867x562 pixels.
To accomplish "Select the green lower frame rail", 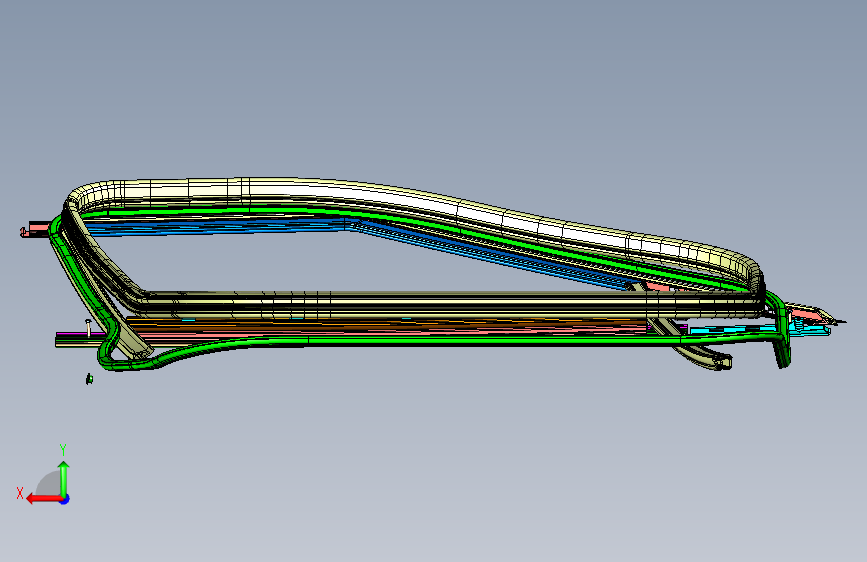I will (442, 341).
